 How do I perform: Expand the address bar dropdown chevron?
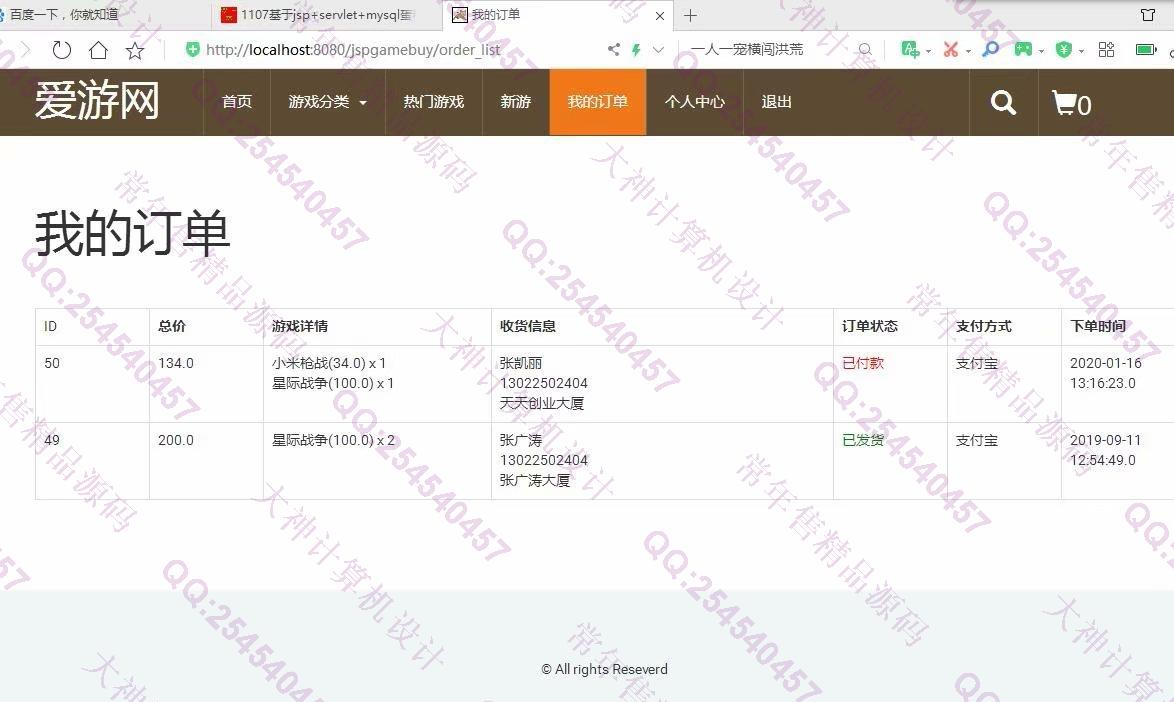(658, 49)
